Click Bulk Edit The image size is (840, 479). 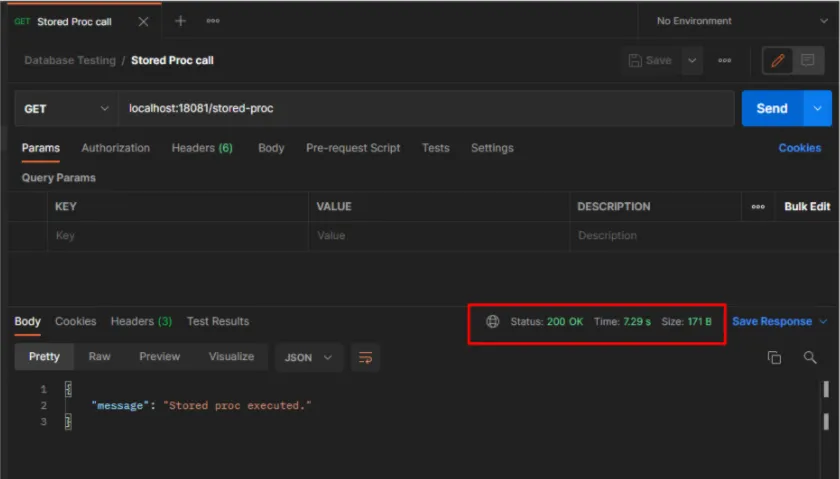point(807,207)
